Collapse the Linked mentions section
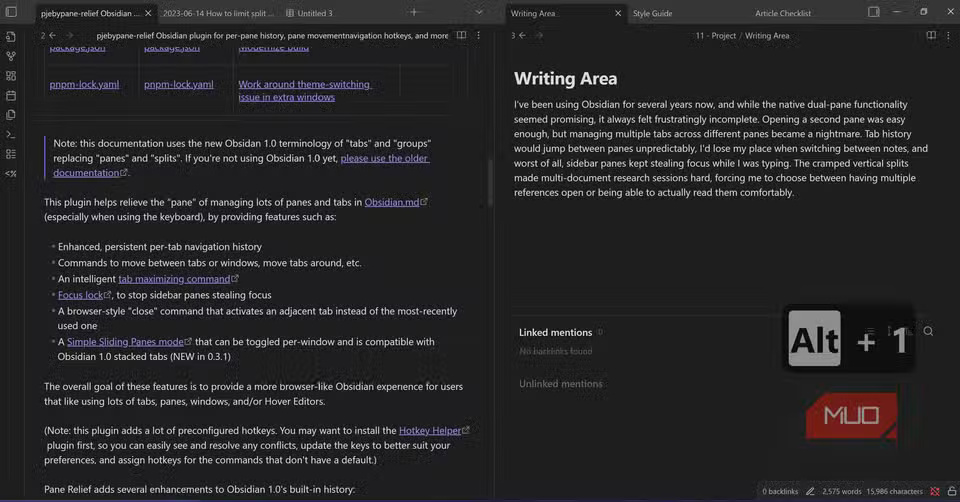This screenshot has height=502, width=960. coord(555,332)
